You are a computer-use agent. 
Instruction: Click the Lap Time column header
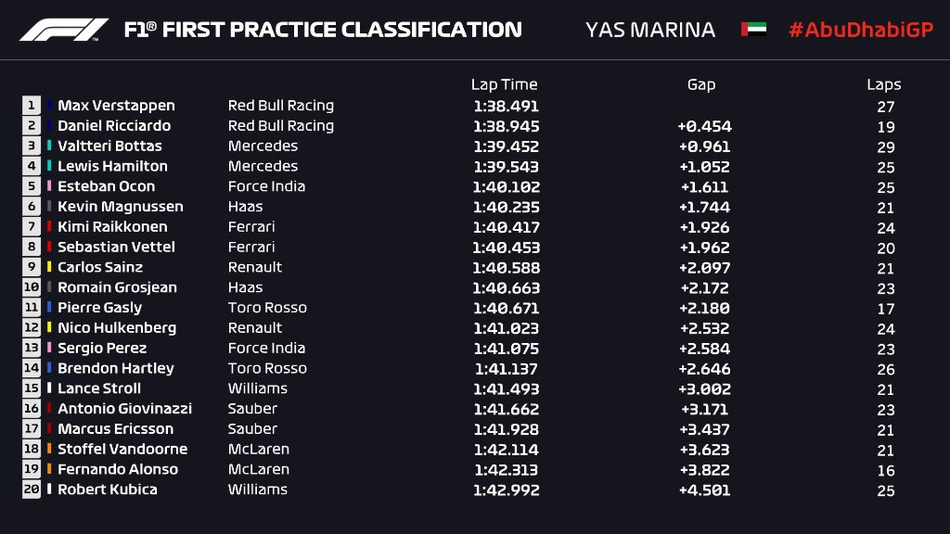(x=504, y=85)
